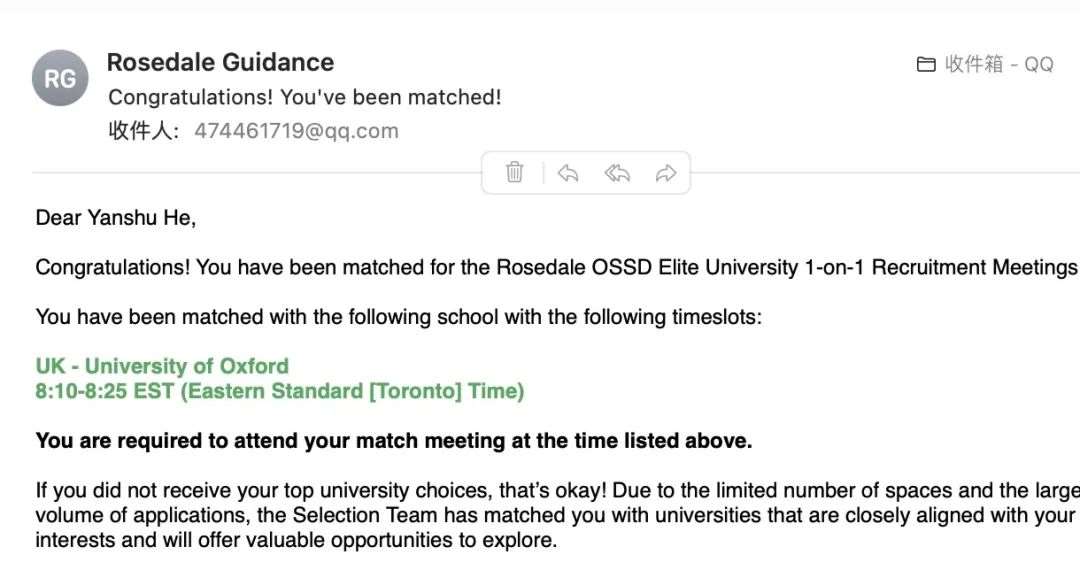
Task: Forward this email with the forward arrow icon
Action: [666, 173]
